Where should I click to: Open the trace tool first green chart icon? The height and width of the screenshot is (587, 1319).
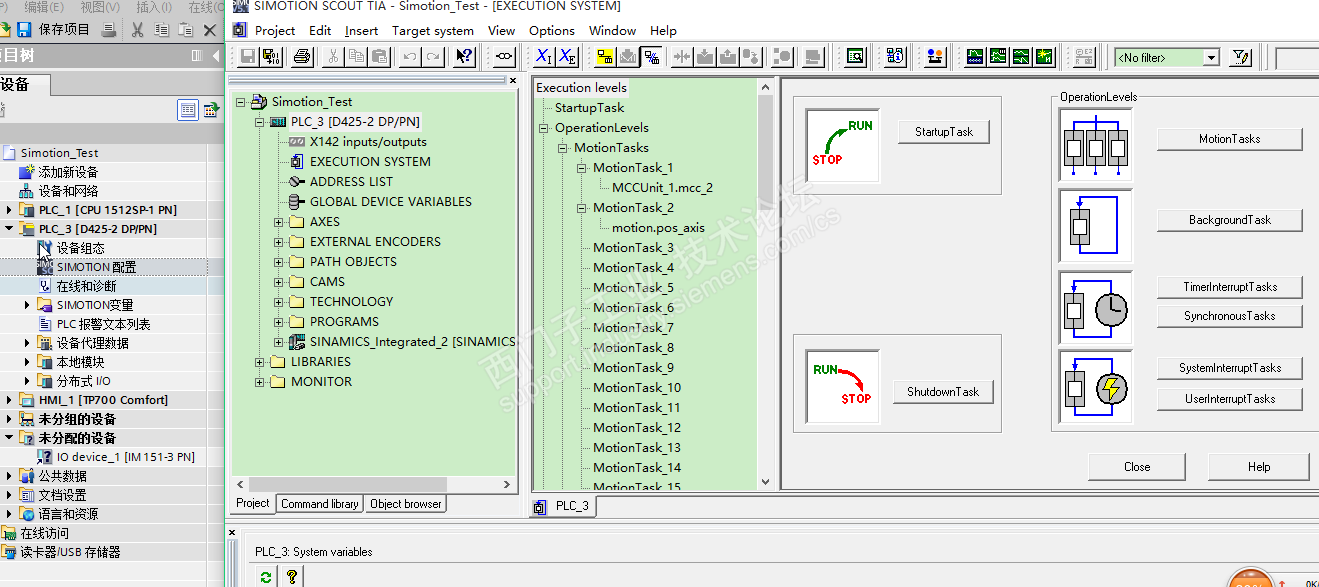click(975, 57)
